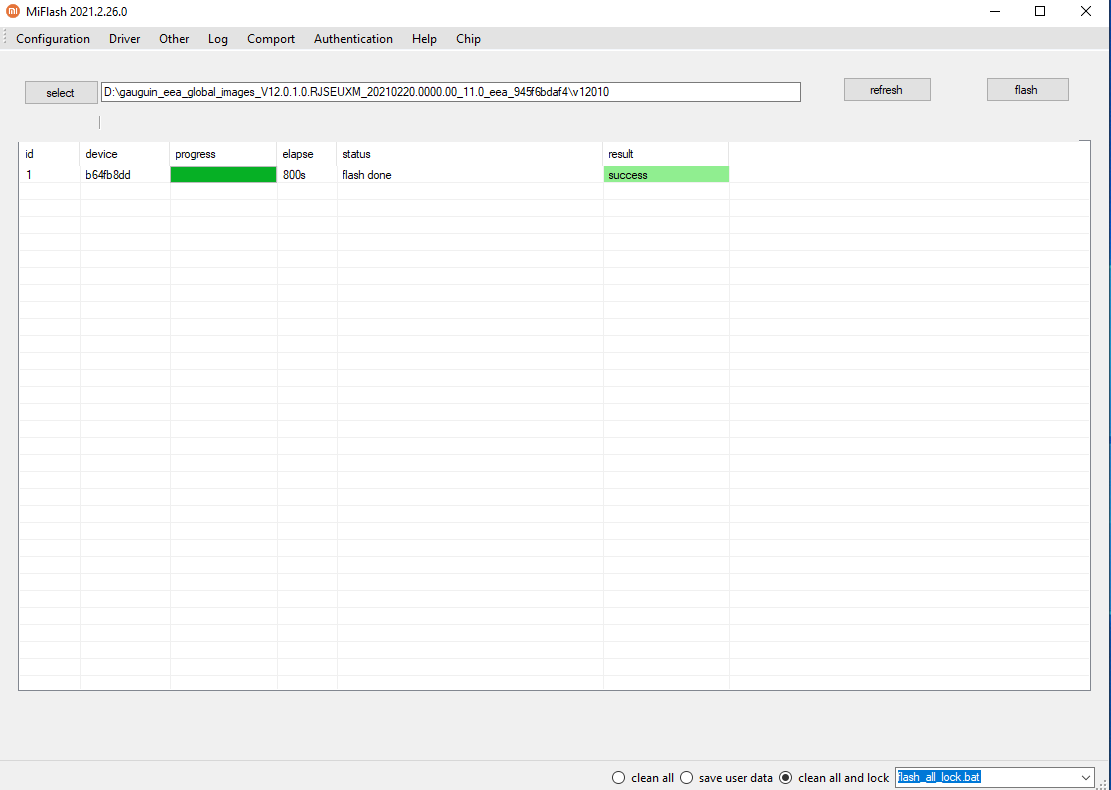
Task: Click the device column header
Action: pyautogui.click(x=125, y=154)
